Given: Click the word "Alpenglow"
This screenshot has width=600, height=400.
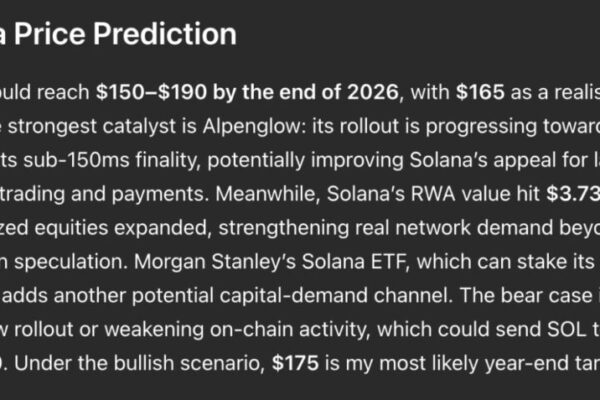Looking at the screenshot, I should pos(254,126).
